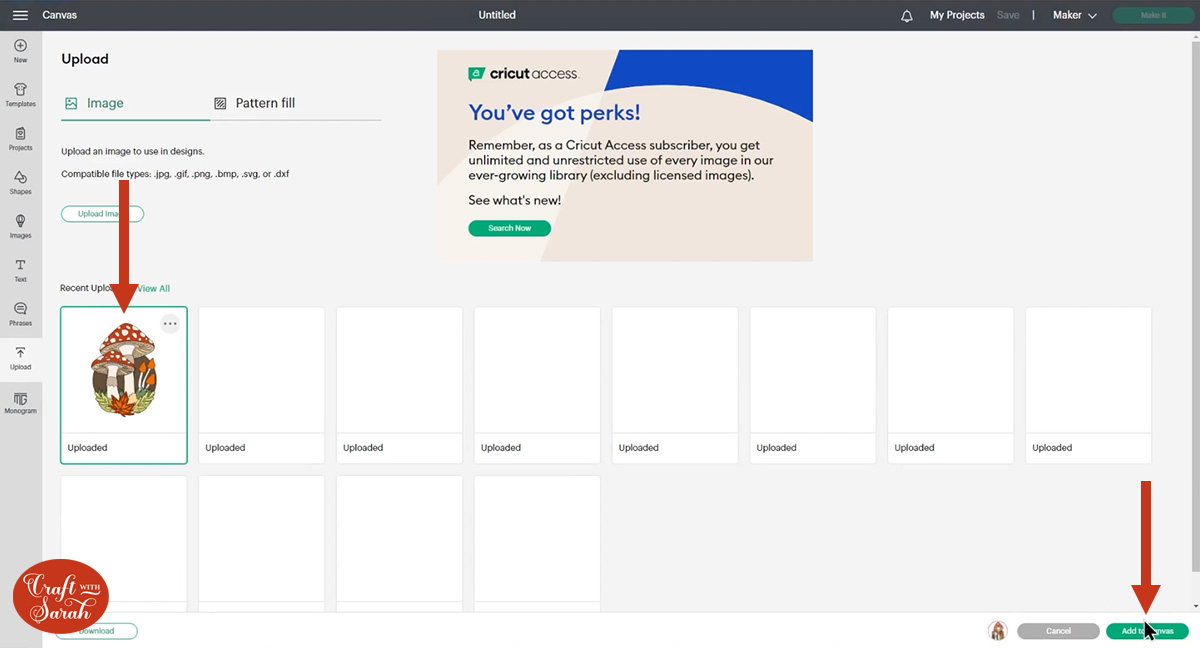Open the Images library
The width and height of the screenshot is (1200, 648).
coord(20,225)
